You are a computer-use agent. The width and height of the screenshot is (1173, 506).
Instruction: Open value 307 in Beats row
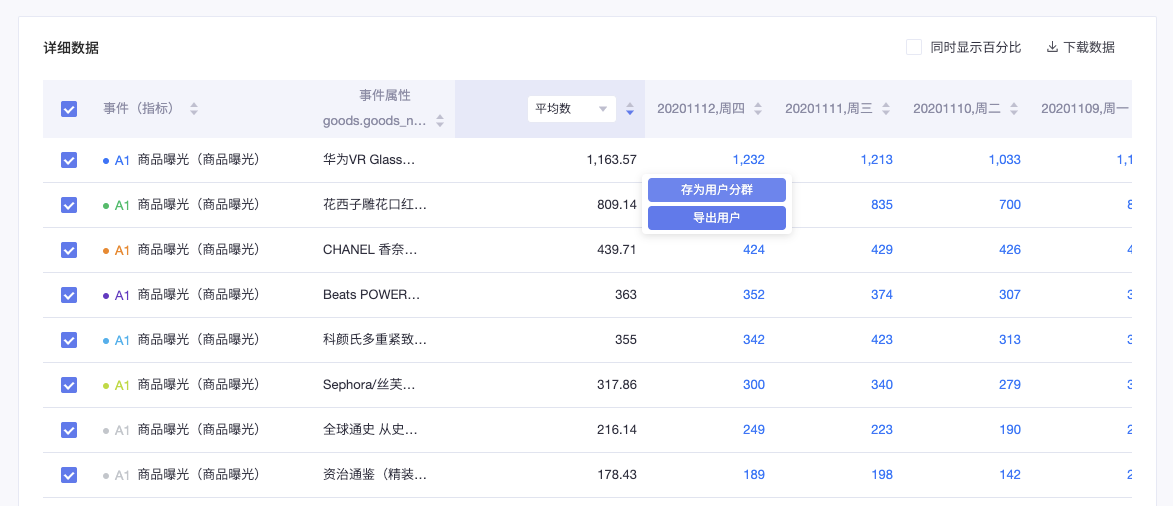[1010, 294]
